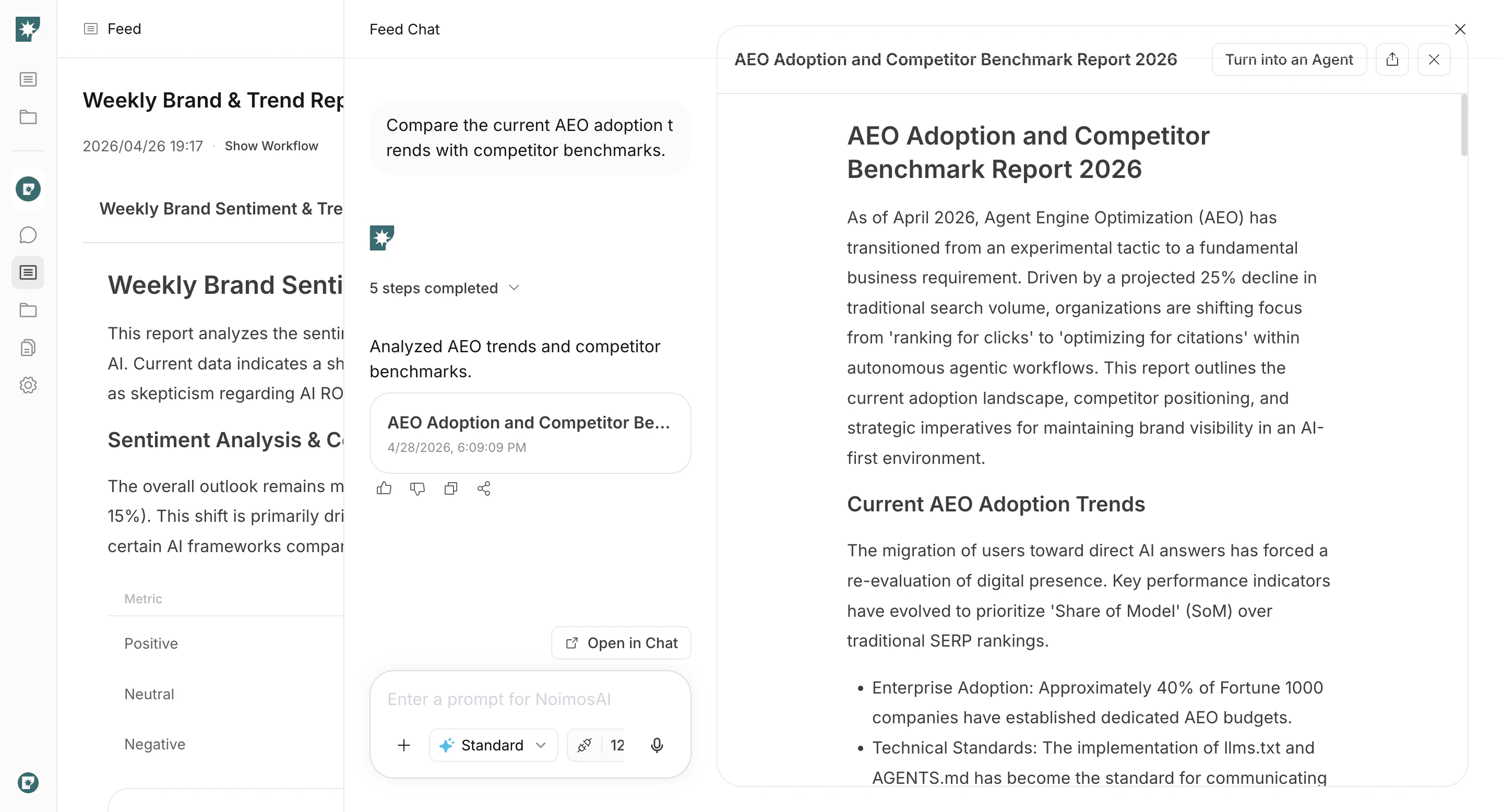
Task: Click the NoimosAI avatar in the chat reply
Action: point(382,238)
